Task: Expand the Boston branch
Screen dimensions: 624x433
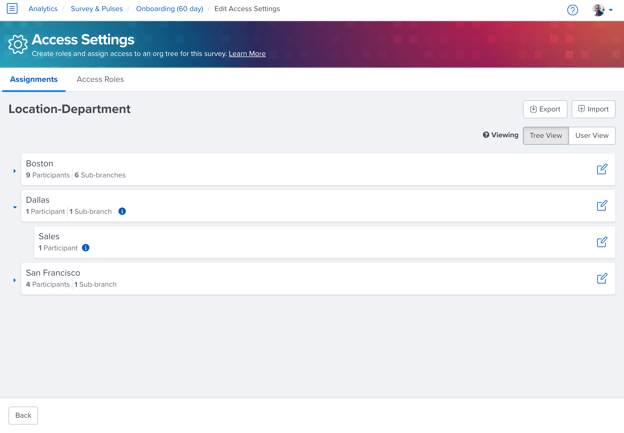Action: (14, 171)
